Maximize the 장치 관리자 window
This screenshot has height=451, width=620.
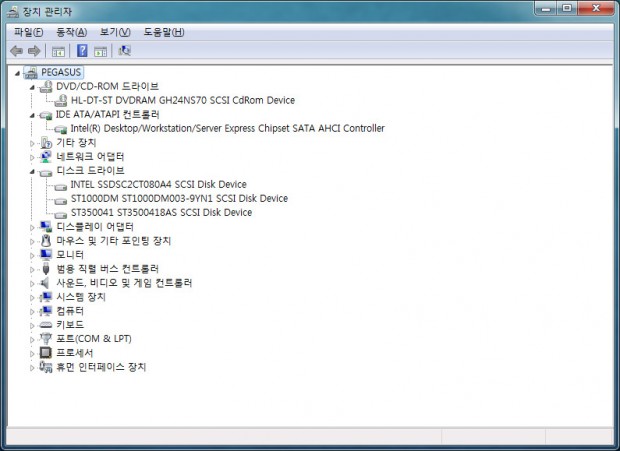(x=567, y=8)
